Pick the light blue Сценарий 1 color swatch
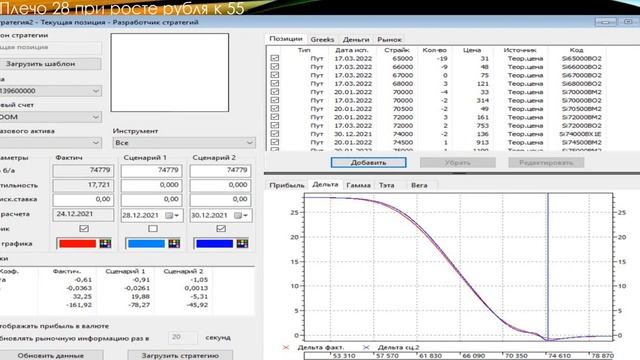Image resolution: width=640 pixels, height=360 pixels. [146, 244]
